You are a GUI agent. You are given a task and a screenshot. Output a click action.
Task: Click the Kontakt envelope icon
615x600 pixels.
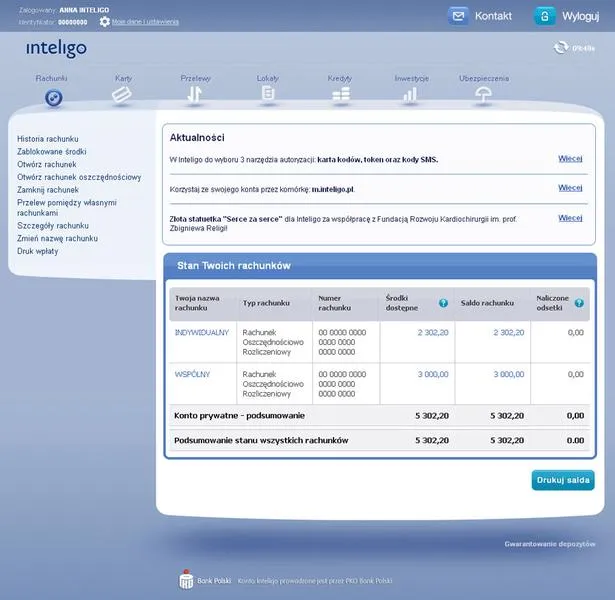pos(458,16)
